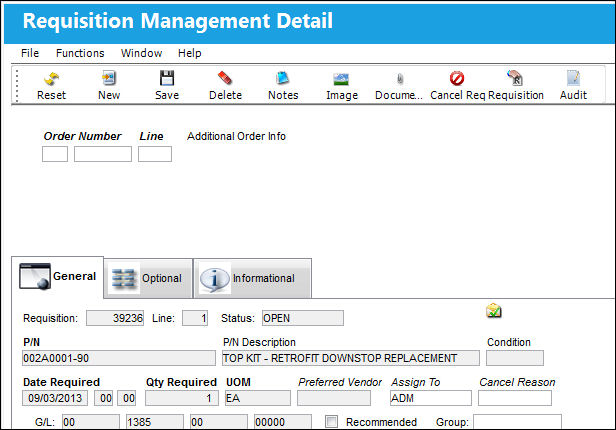Open the Help menu
616x430 pixels.
(x=190, y=53)
